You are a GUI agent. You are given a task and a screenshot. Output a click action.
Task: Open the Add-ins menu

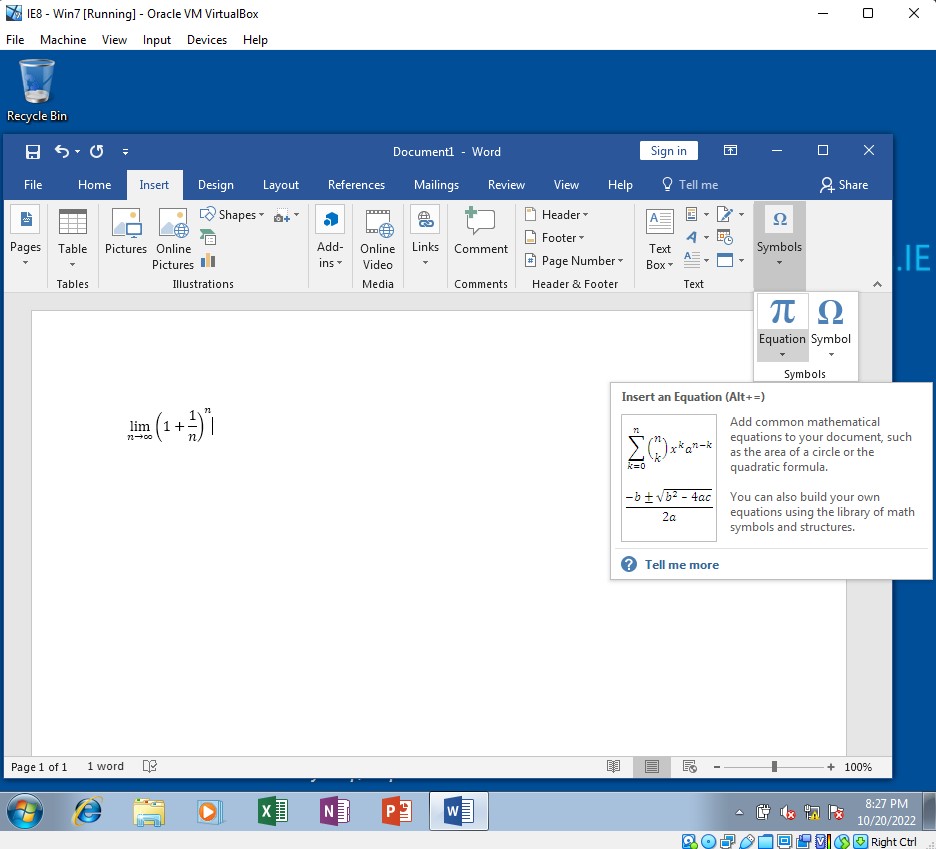[x=330, y=238]
